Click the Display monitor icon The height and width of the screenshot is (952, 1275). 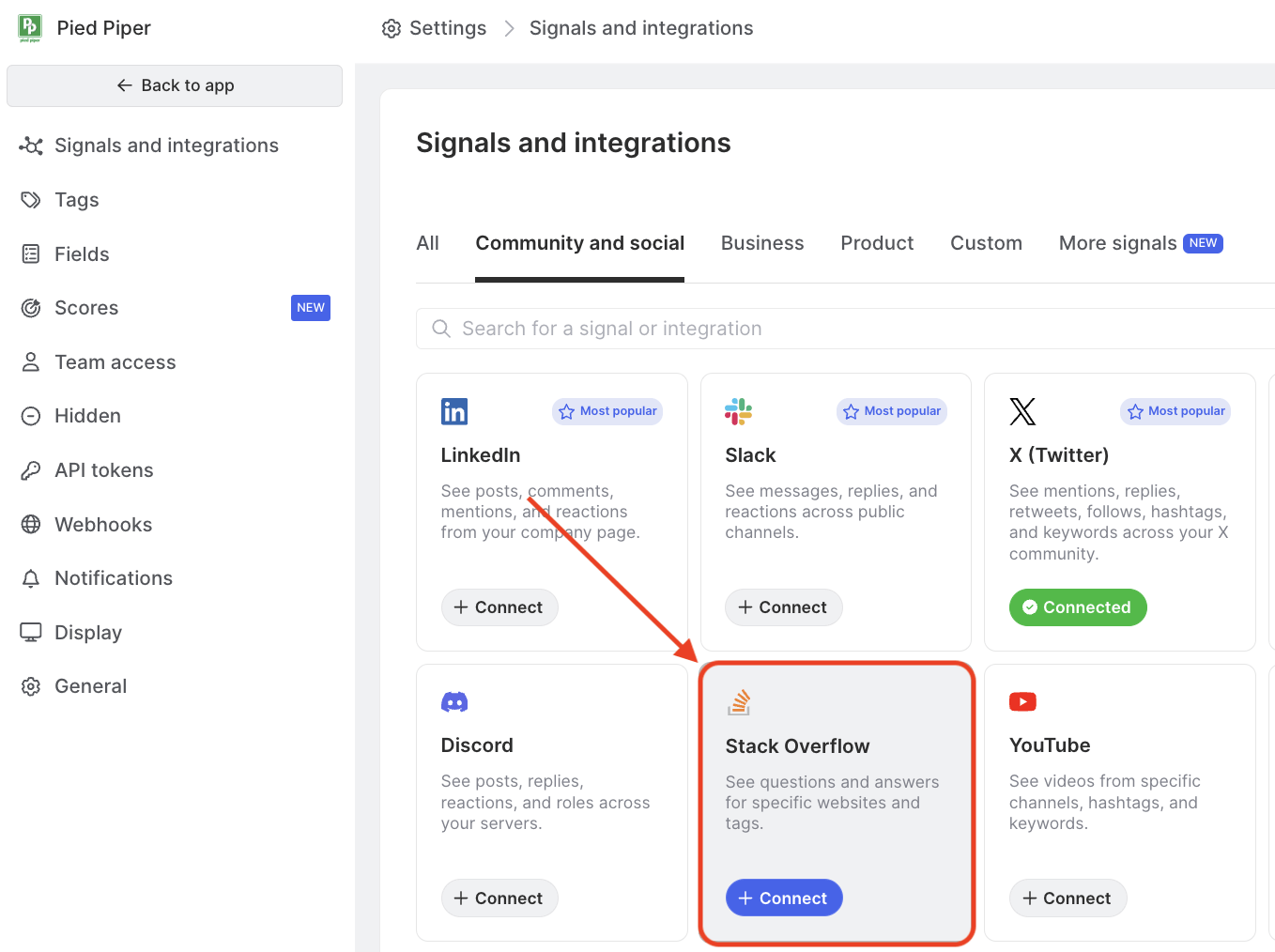31,633
